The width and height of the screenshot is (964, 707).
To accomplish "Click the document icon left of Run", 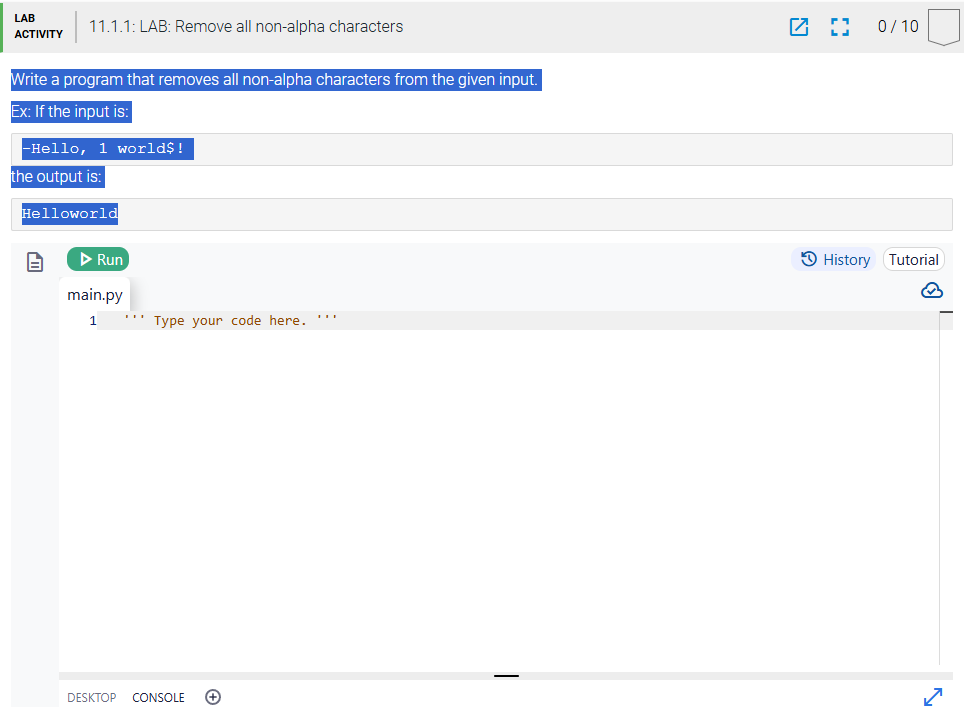I will (35, 261).
